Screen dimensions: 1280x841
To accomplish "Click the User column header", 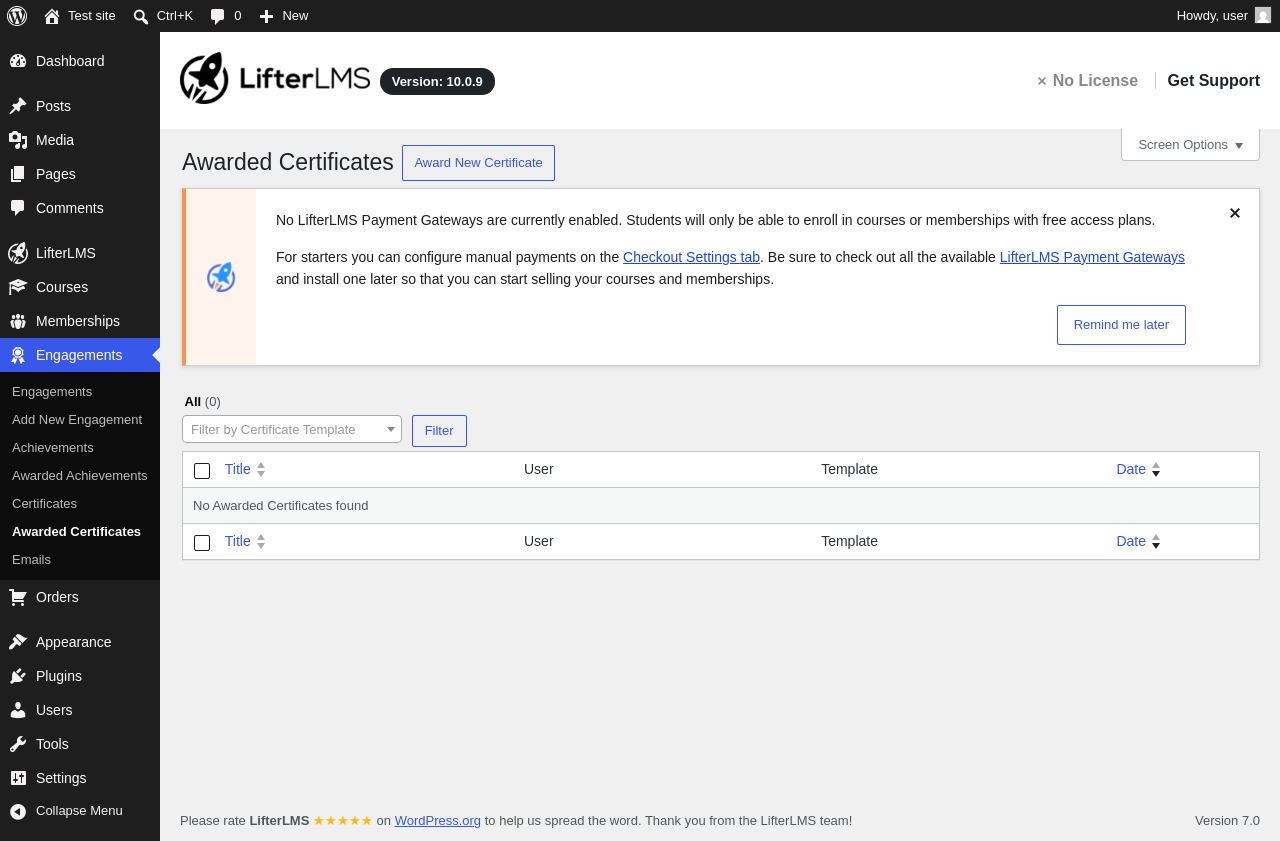I will click(538, 469).
